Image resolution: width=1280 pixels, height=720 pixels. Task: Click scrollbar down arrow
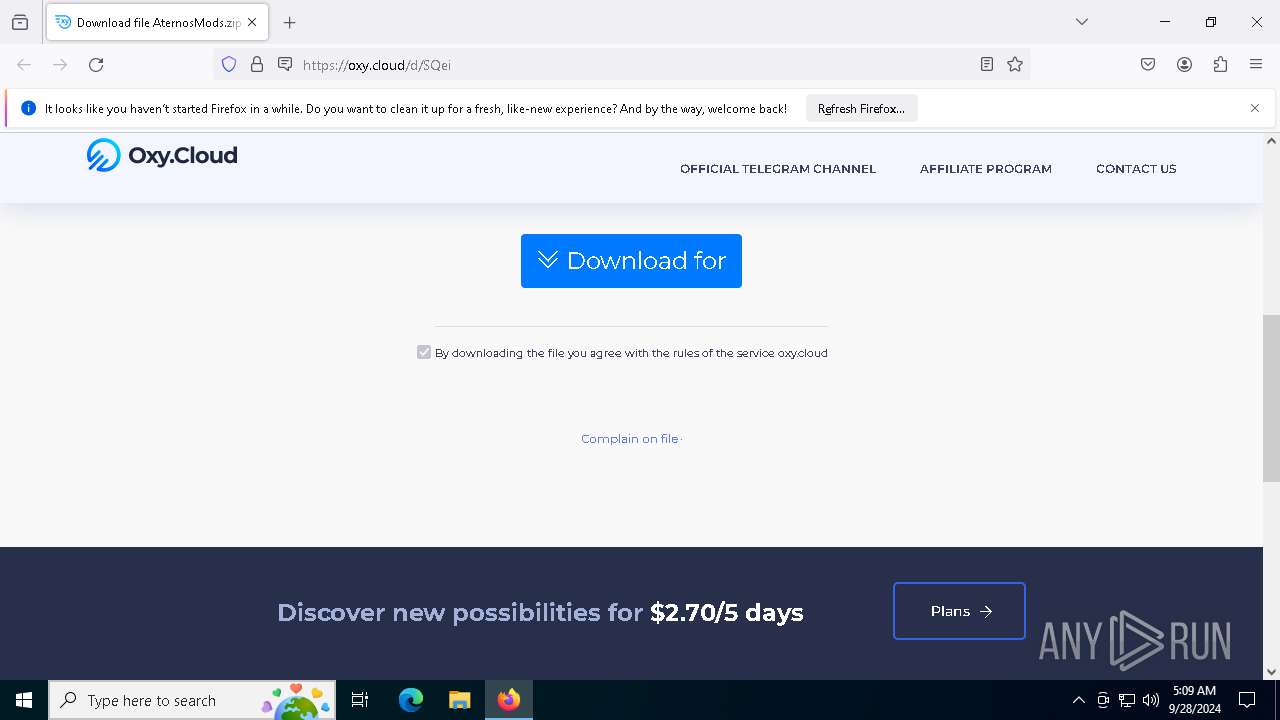[x=1271, y=672]
